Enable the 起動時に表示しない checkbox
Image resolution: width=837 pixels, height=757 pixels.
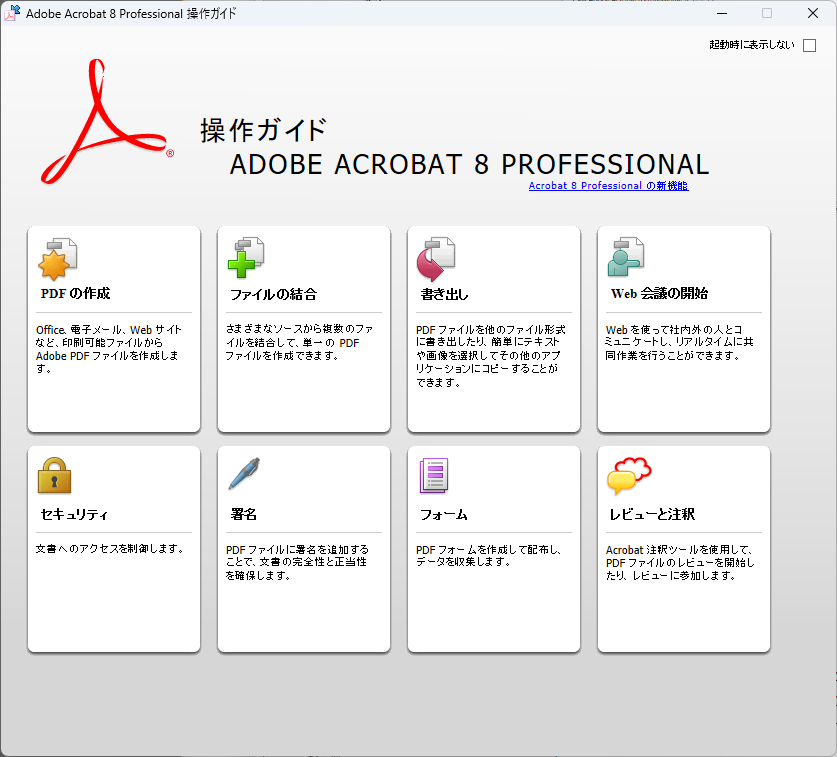(809, 45)
